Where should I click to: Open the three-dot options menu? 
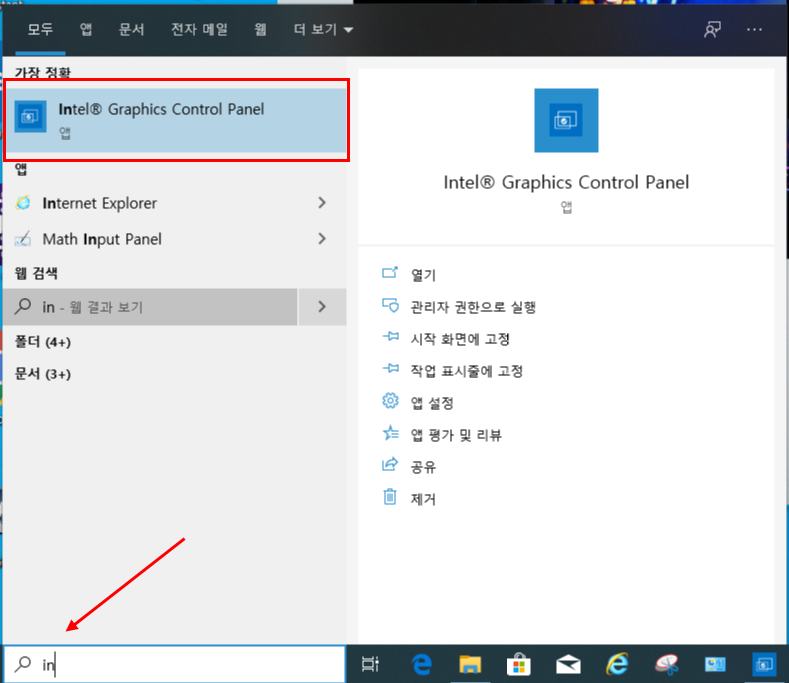pyautogui.click(x=754, y=30)
